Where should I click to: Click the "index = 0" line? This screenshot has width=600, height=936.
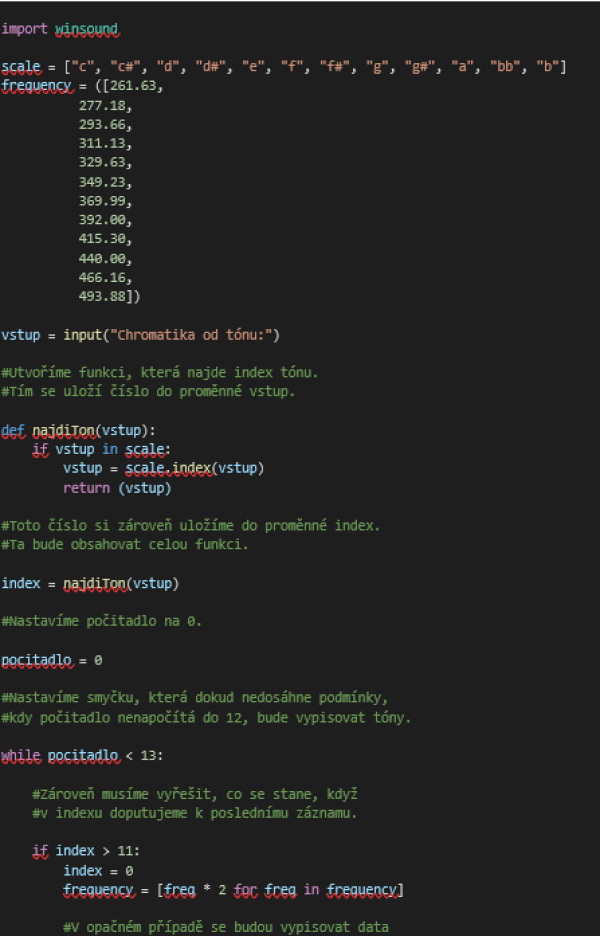click(98, 871)
